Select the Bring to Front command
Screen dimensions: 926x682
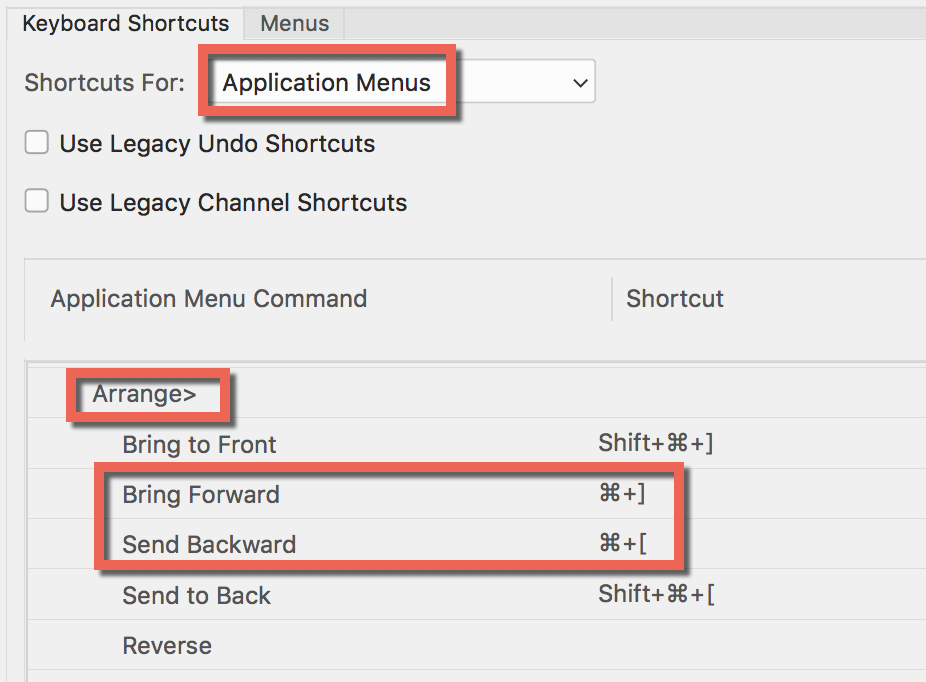tap(199, 444)
